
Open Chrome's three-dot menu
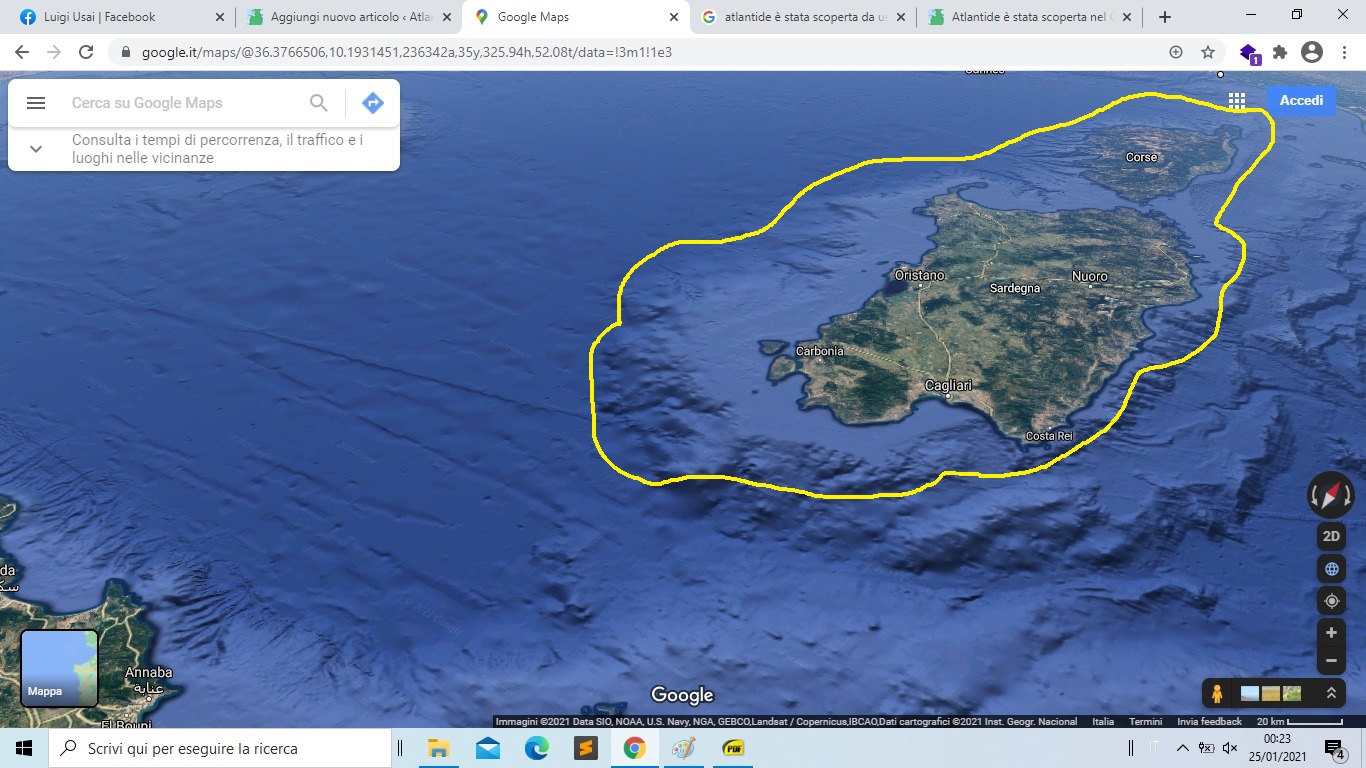pos(1344,52)
